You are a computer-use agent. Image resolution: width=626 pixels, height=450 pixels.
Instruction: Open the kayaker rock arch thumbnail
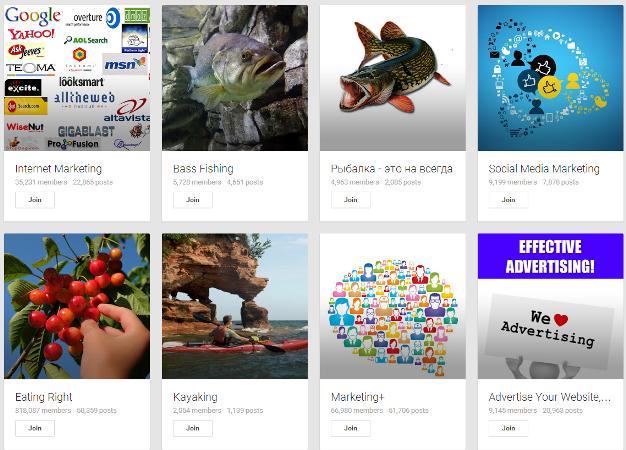(235, 306)
